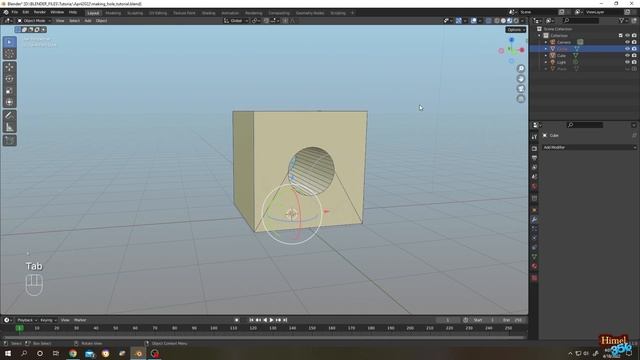Open the Object Data properties tab
This screenshot has width=640, height=360.
[x=534, y=257]
